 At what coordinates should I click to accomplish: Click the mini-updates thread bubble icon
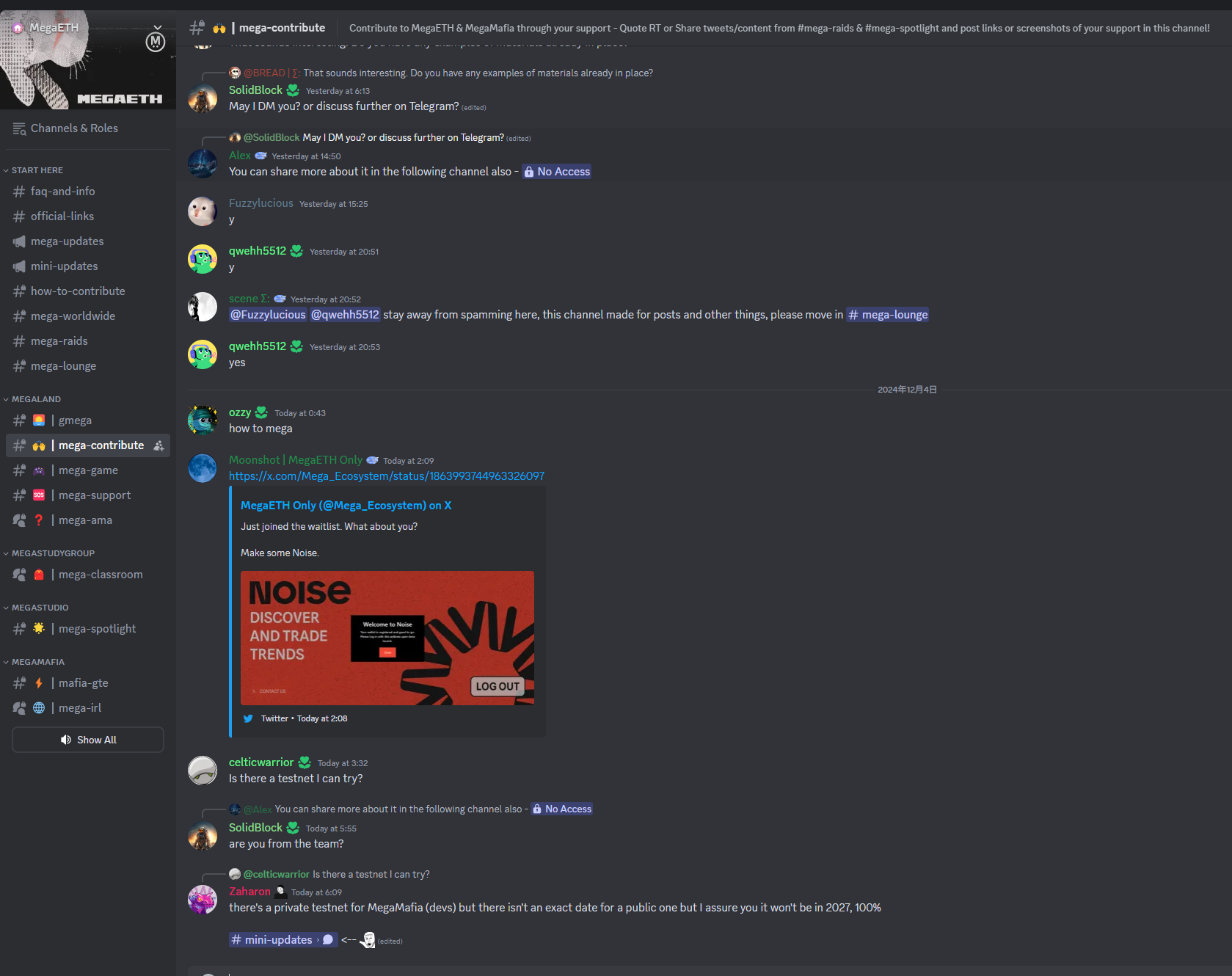pyautogui.click(x=328, y=940)
